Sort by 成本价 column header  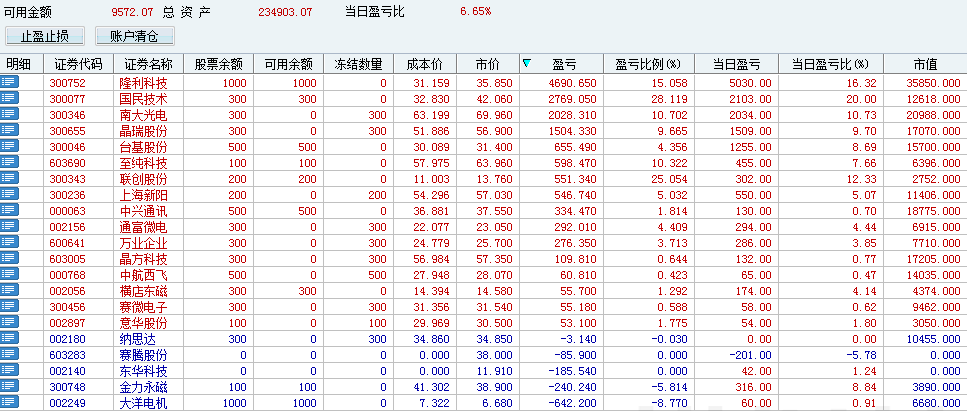tap(425, 64)
